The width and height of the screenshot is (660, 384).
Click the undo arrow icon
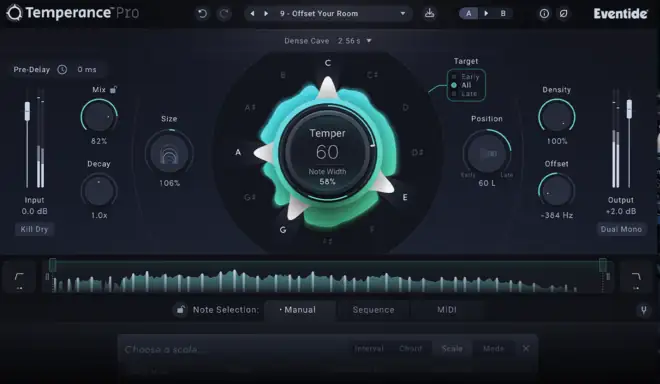click(202, 14)
